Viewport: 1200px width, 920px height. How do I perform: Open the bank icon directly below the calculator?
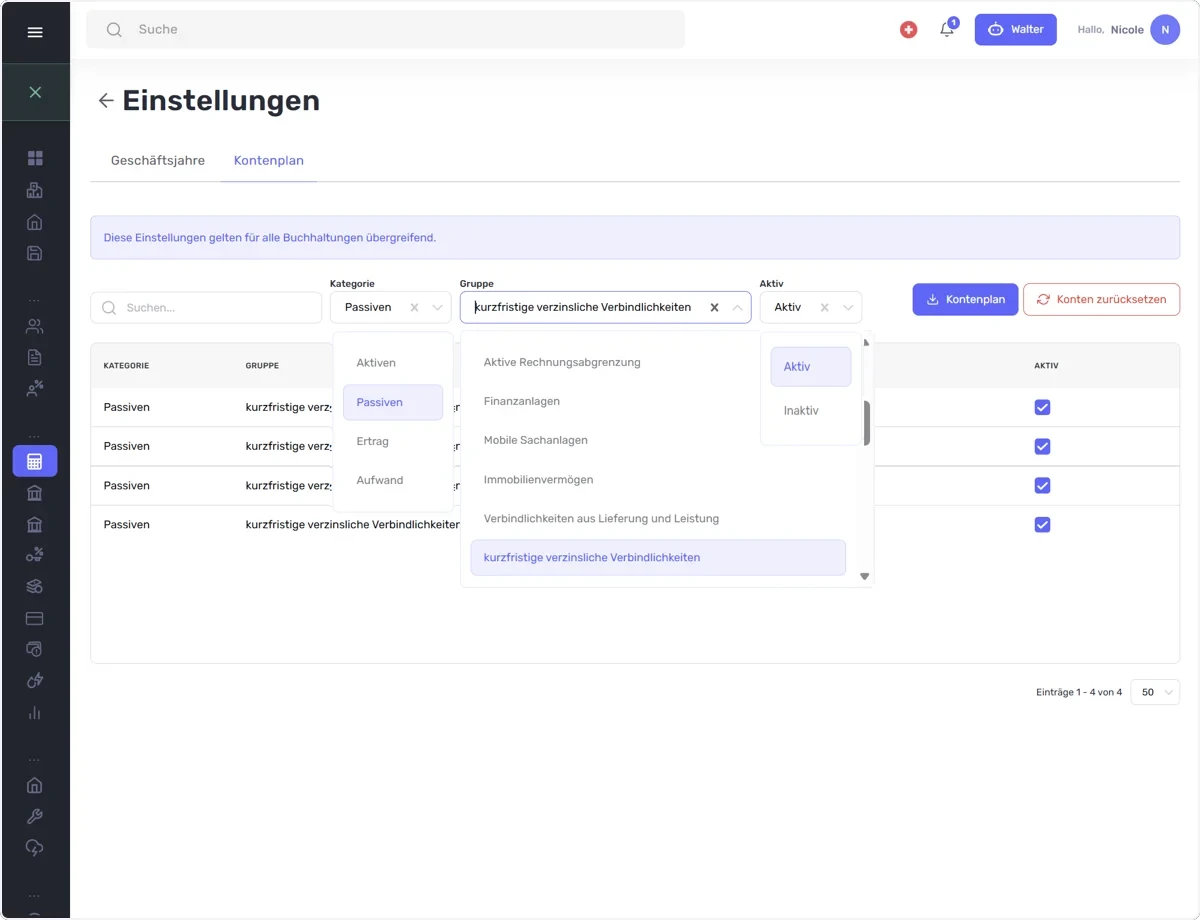point(35,493)
